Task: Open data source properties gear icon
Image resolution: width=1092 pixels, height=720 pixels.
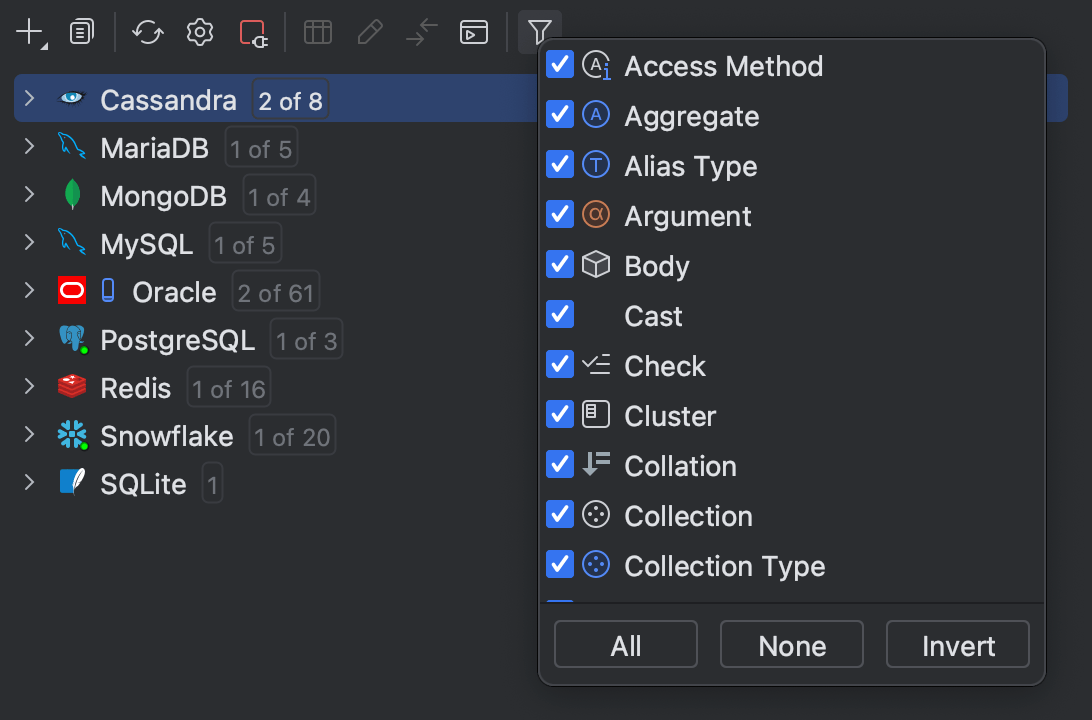Action: pyautogui.click(x=199, y=32)
